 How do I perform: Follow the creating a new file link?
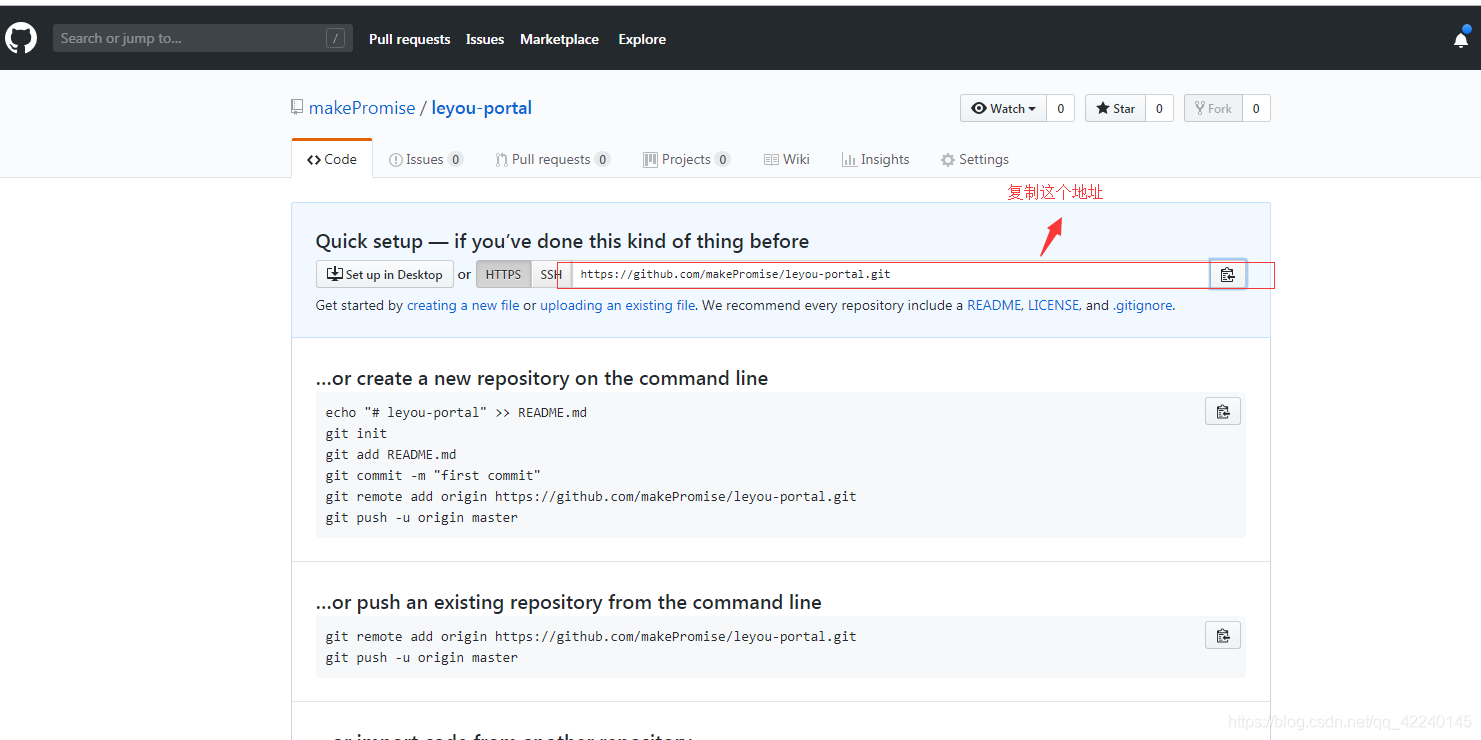463,305
